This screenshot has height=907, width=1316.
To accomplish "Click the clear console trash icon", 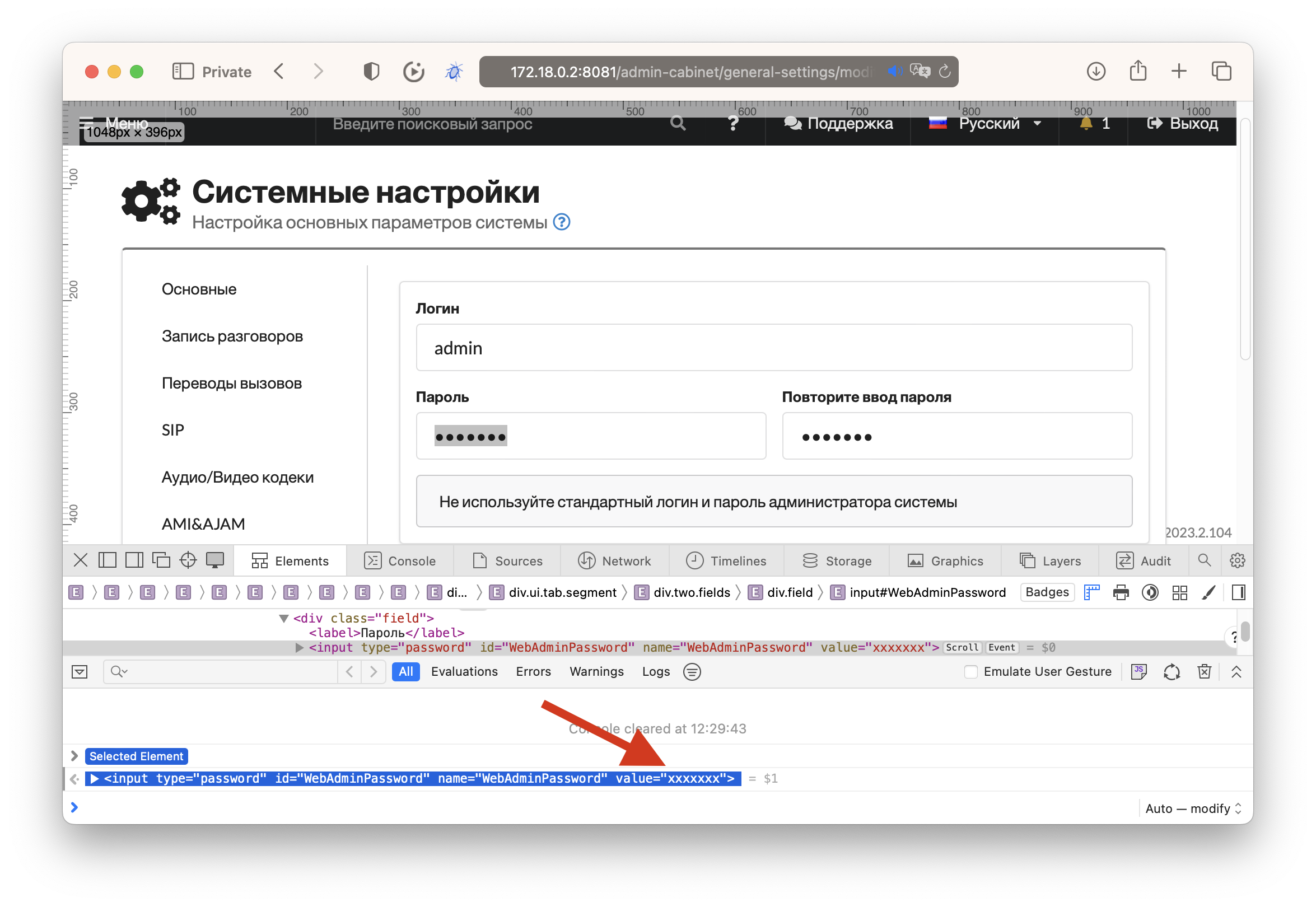I will 1204,671.
